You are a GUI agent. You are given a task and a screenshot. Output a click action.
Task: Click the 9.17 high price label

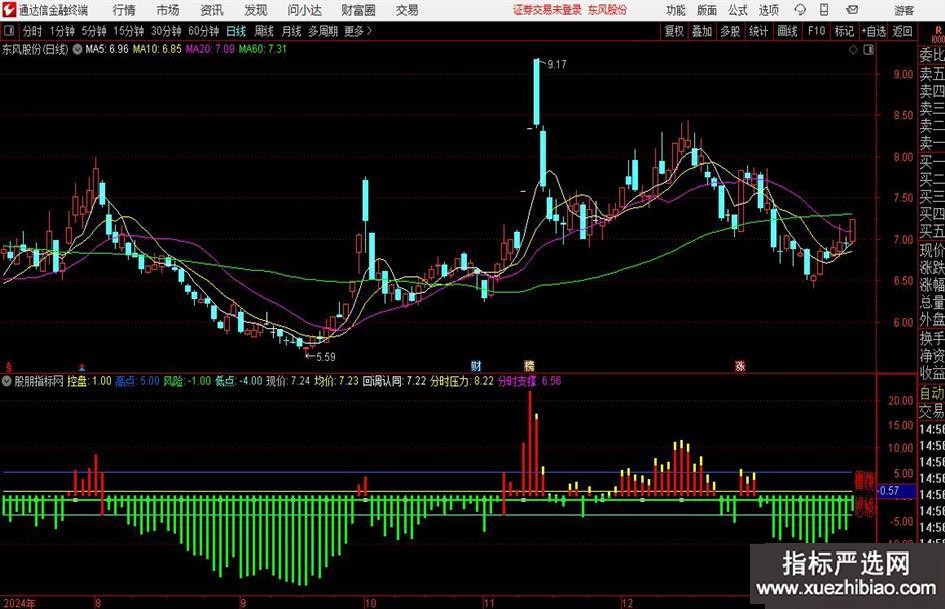[x=557, y=64]
